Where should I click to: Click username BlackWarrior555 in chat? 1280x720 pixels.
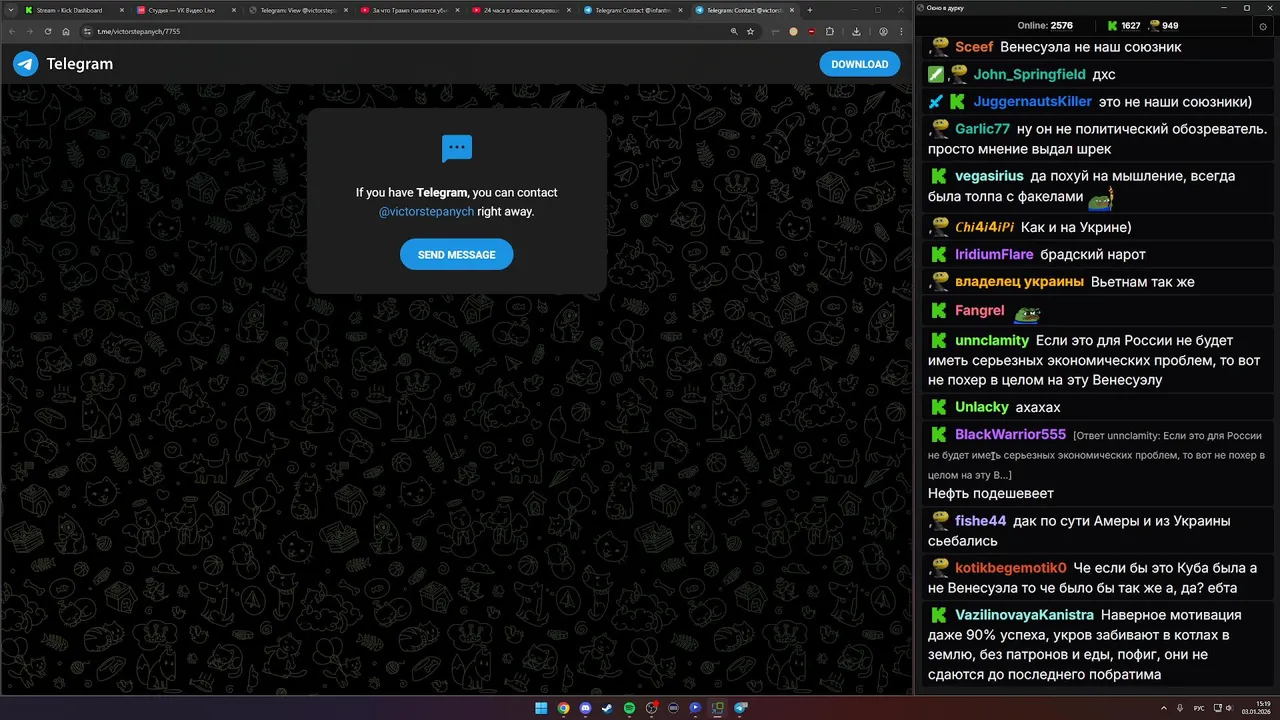[x=1010, y=434]
